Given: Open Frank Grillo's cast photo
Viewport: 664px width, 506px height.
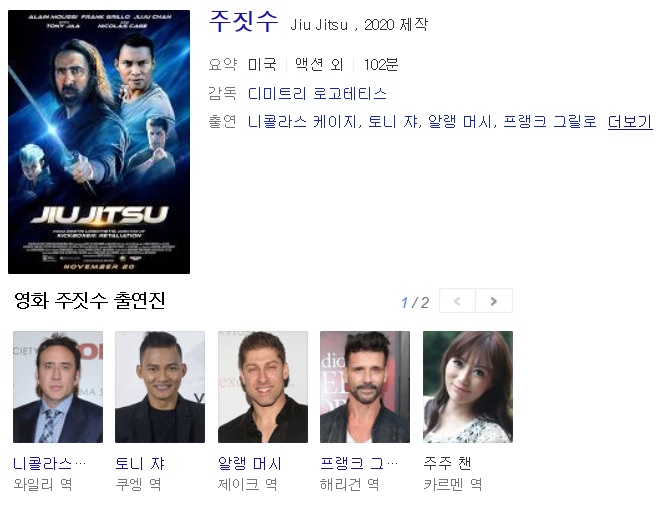Looking at the screenshot, I should tap(365, 387).
